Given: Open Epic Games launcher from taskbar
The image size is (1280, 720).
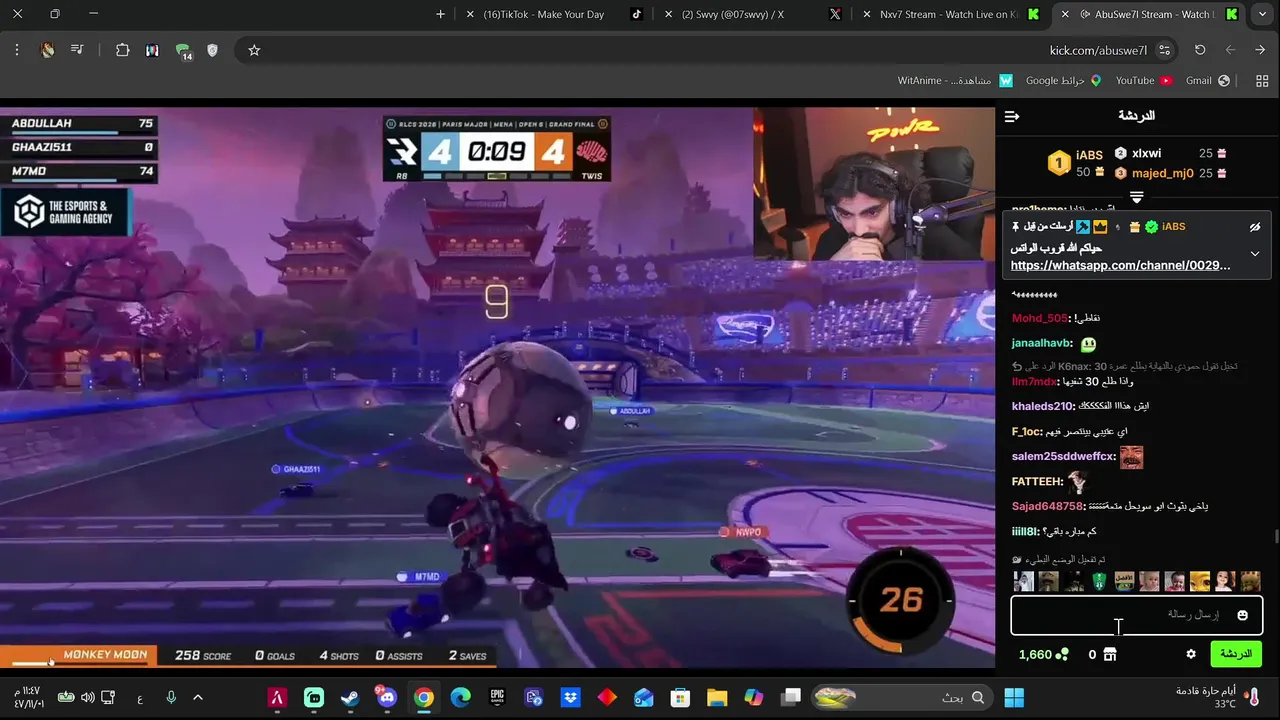Looking at the screenshot, I should coord(497,697).
